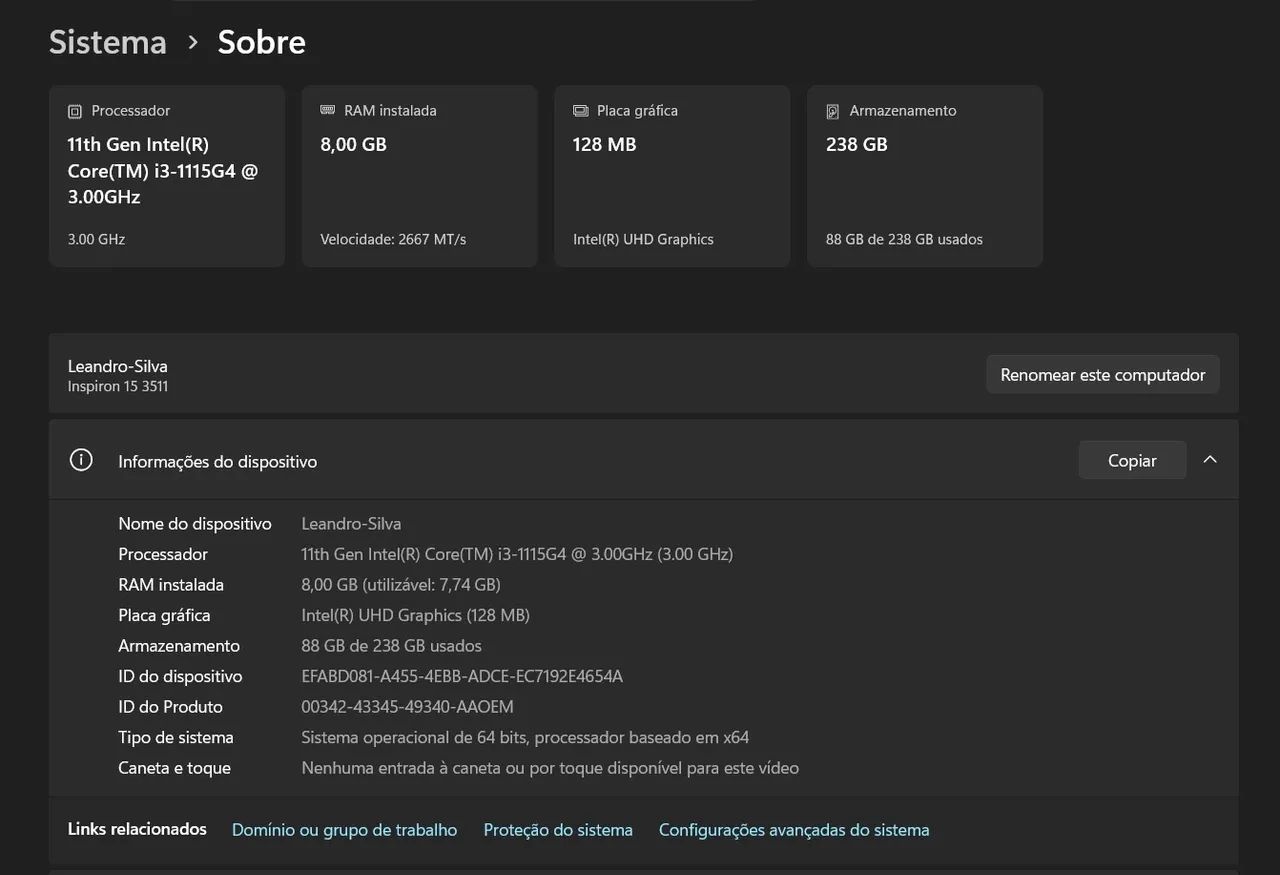Go back to Sistema breadcrumb
The height and width of the screenshot is (875, 1280).
tap(108, 42)
